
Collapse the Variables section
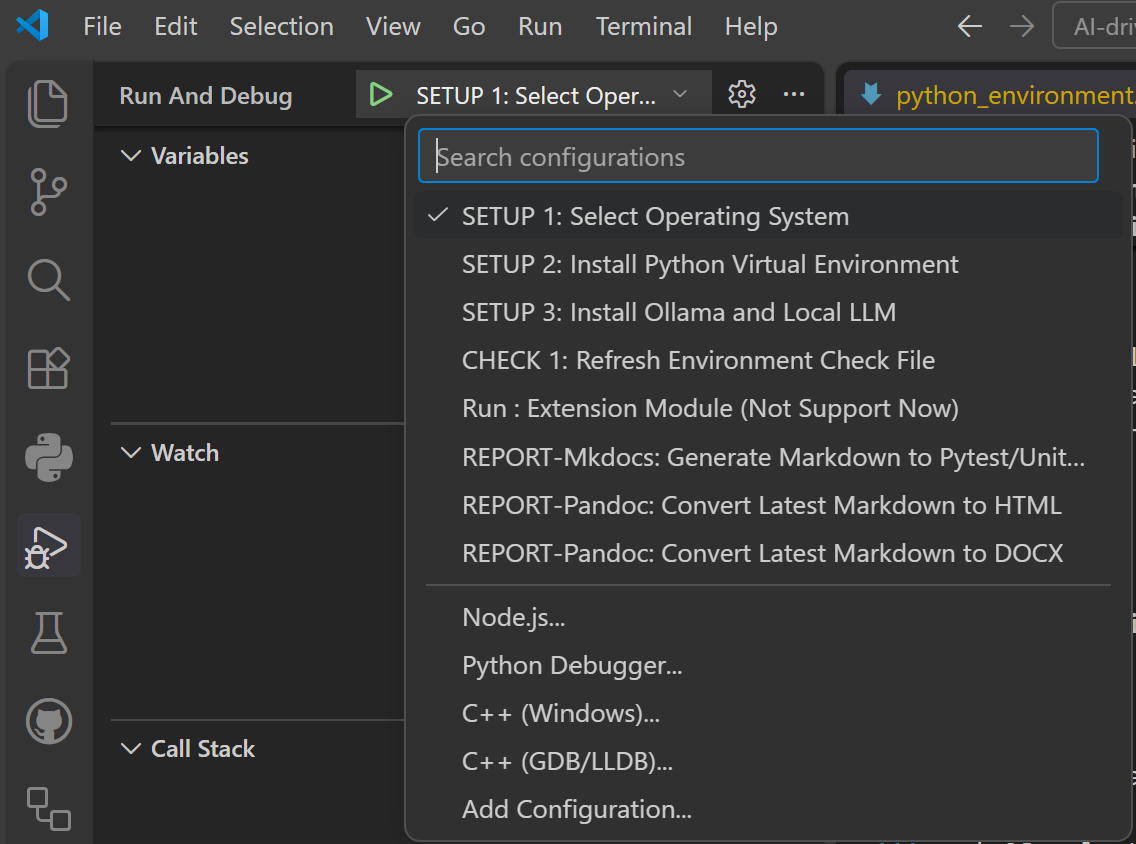coord(184,156)
